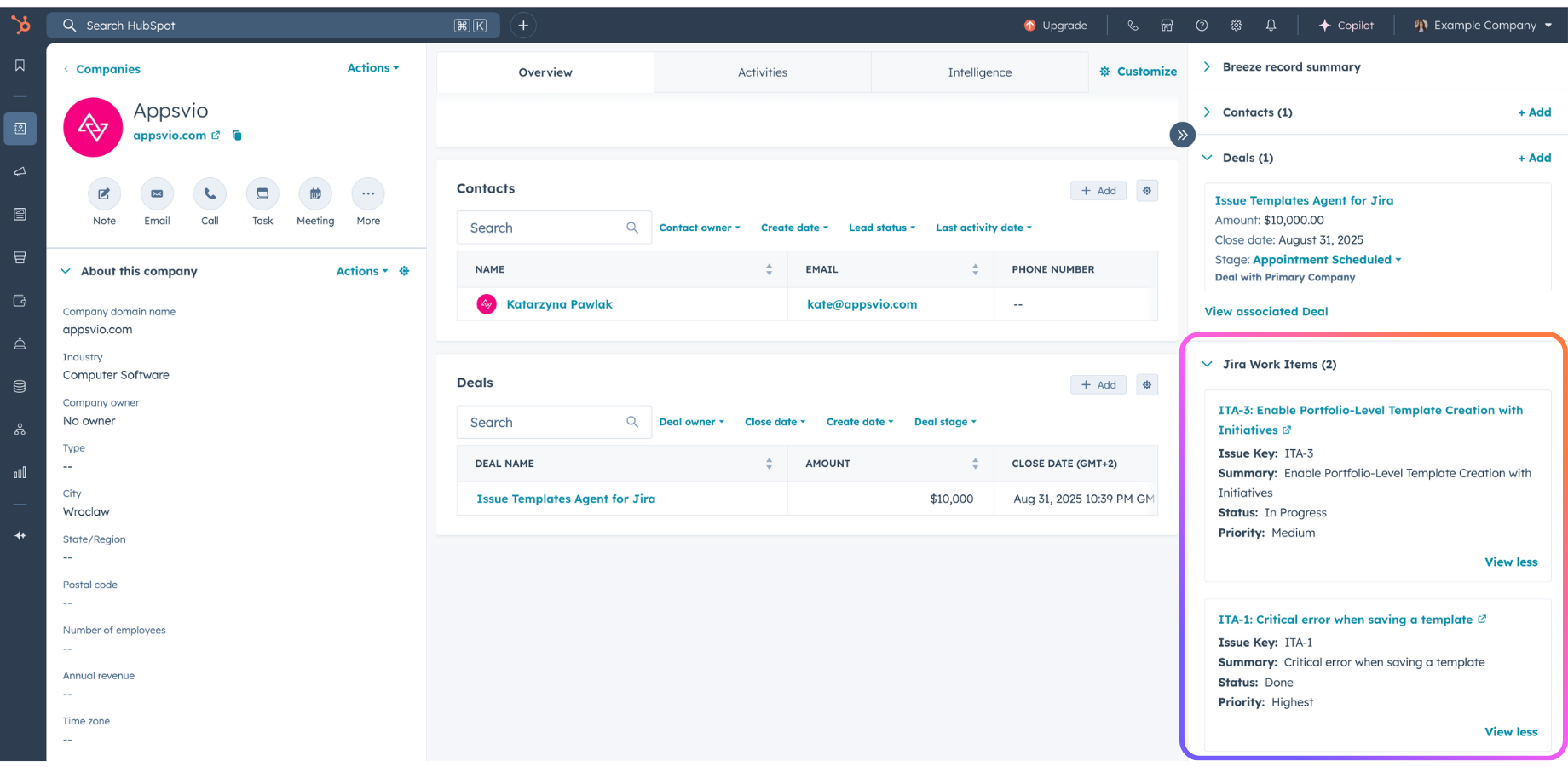The height and width of the screenshot is (767, 1568).
Task: Open the Contact owner filter dropdown
Action: pos(700,228)
